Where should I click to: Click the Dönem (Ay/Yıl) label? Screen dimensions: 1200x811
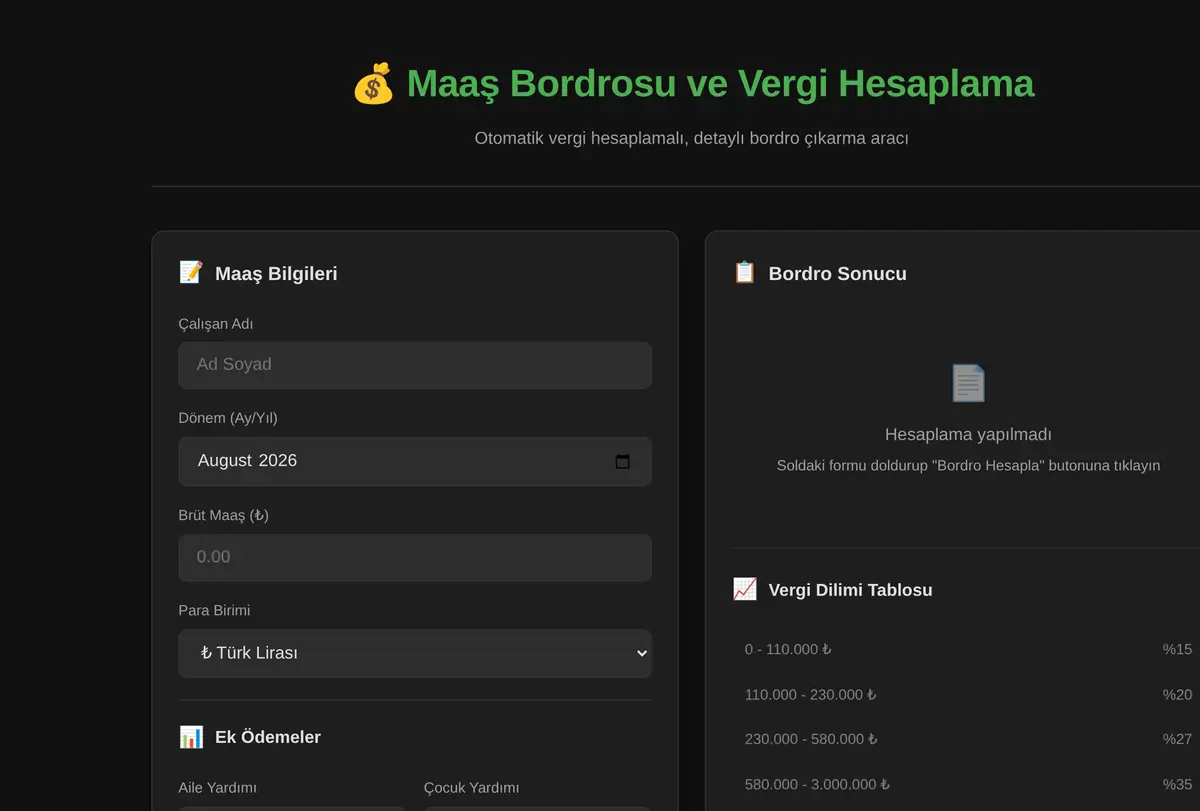pos(228,418)
